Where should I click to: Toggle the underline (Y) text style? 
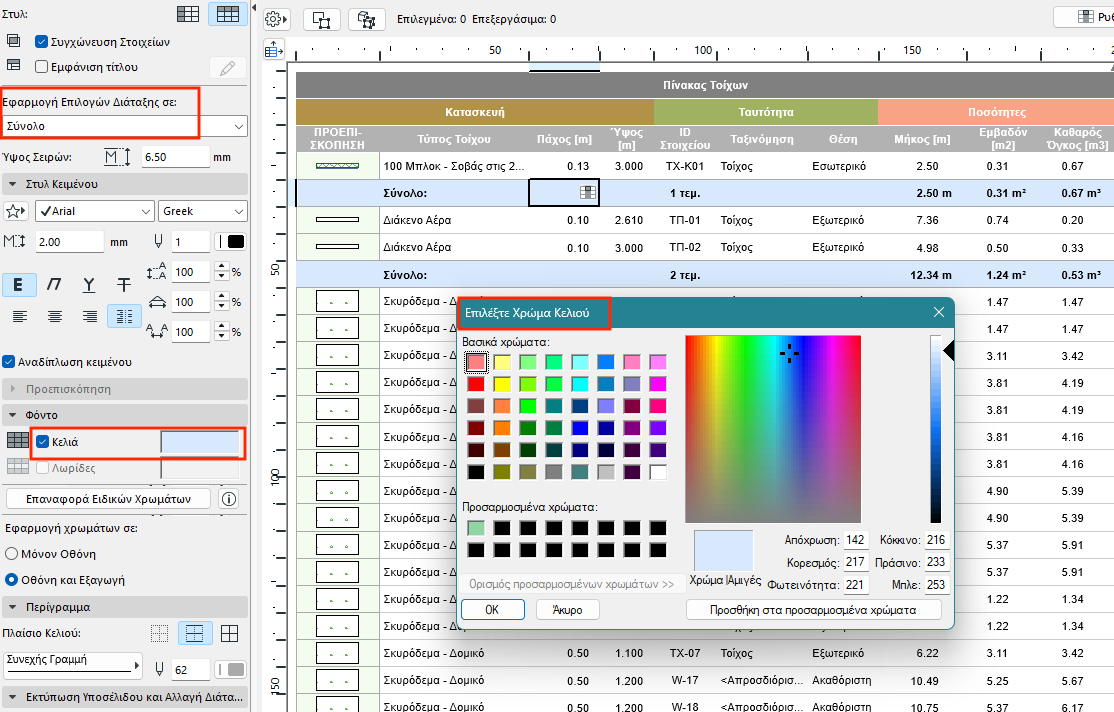pyautogui.click(x=89, y=285)
